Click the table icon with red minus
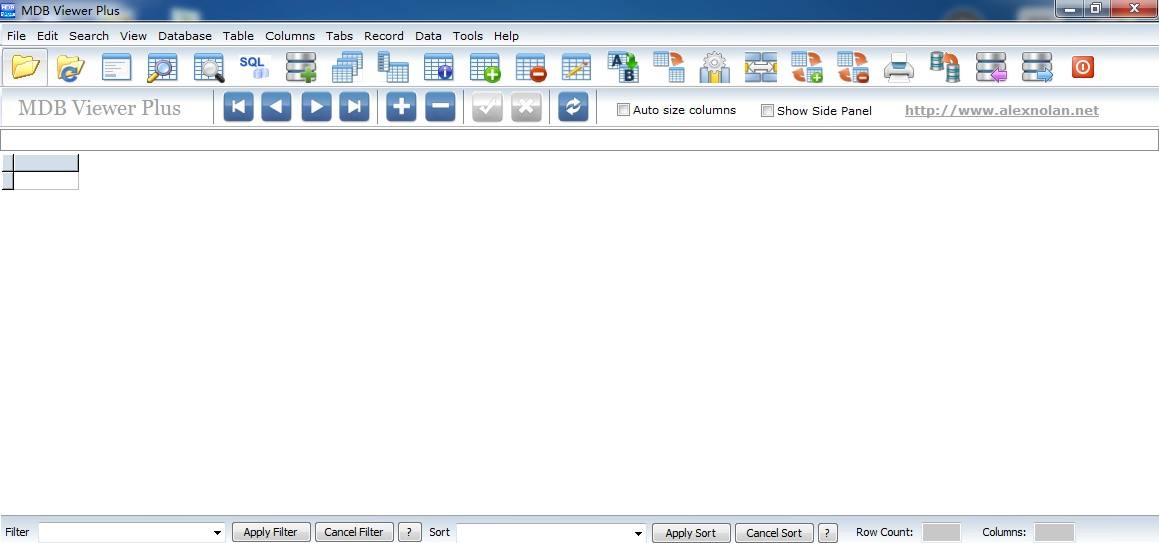 coord(531,67)
